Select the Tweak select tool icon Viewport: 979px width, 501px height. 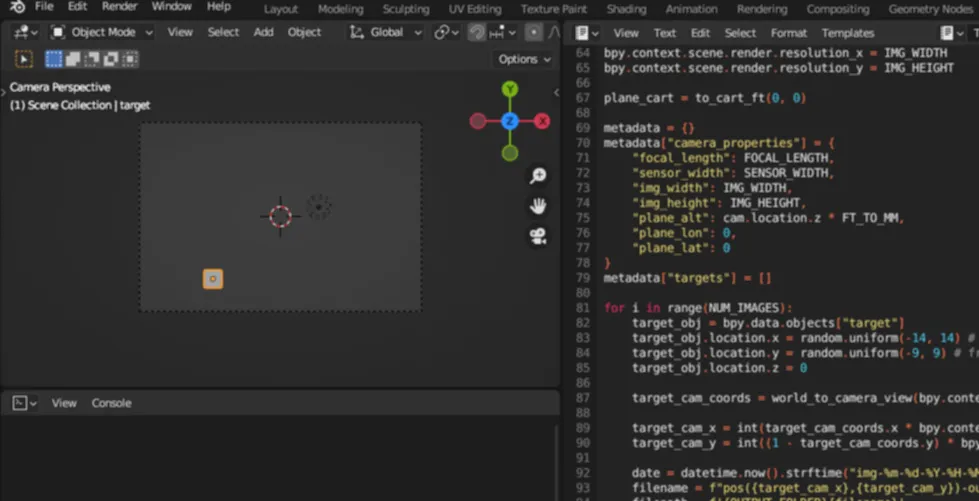coord(24,59)
